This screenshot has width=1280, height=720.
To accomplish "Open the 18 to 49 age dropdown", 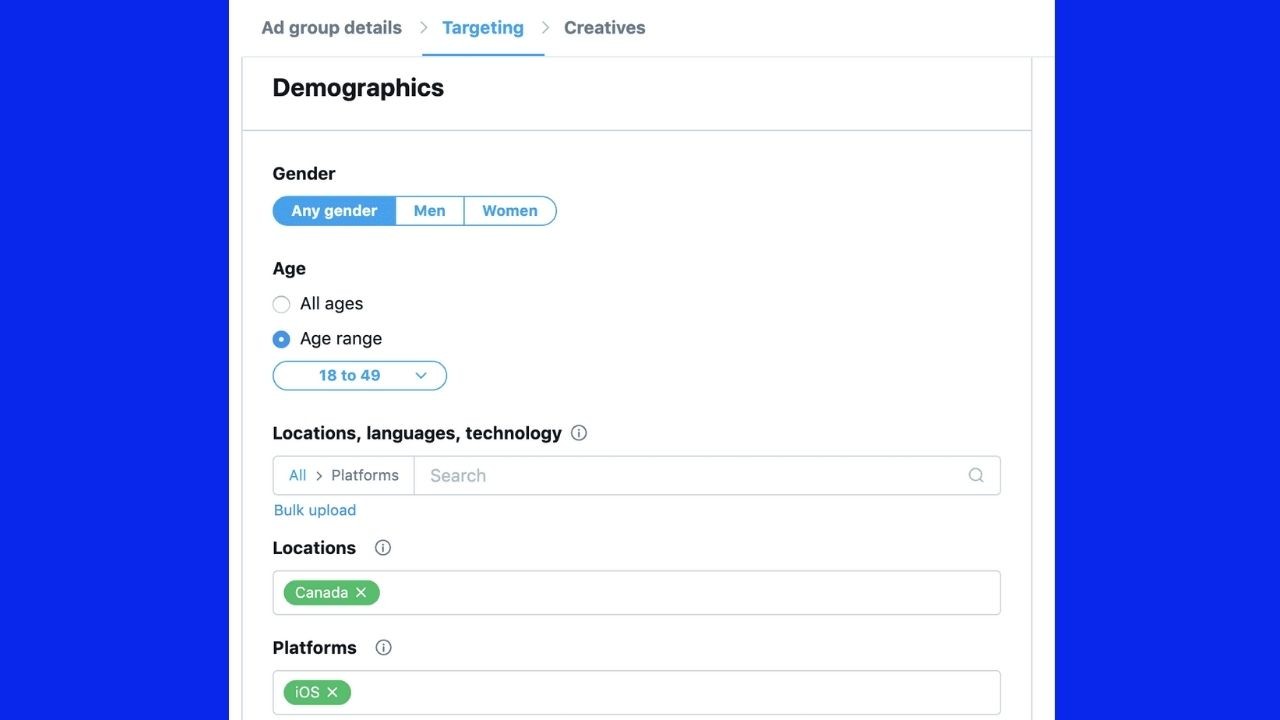I will [360, 376].
